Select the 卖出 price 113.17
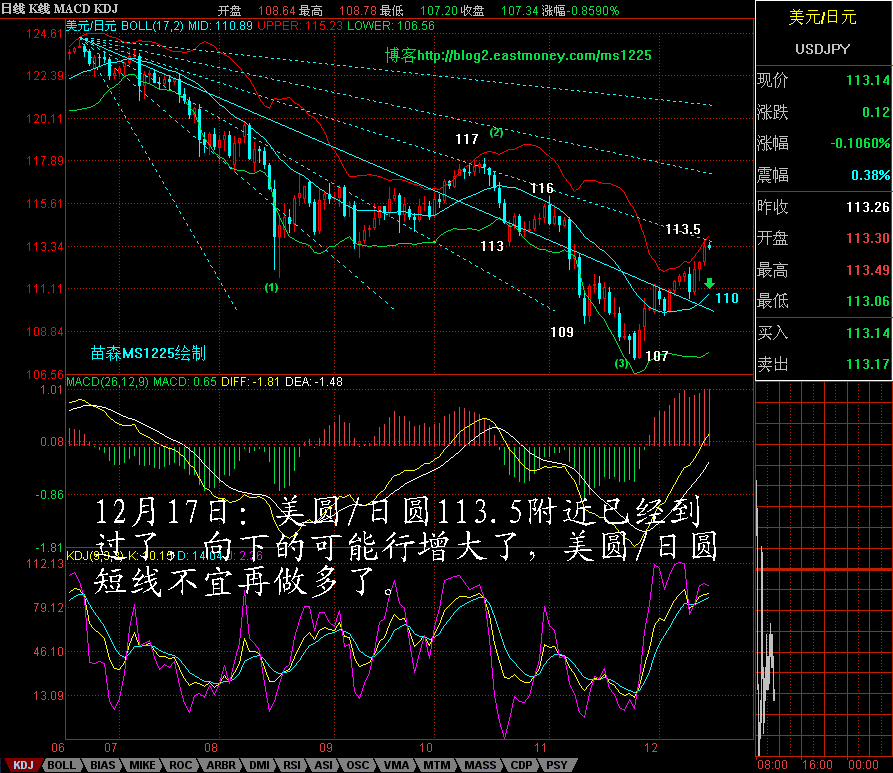Image resolution: width=893 pixels, height=773 pixels. (867, 363)
